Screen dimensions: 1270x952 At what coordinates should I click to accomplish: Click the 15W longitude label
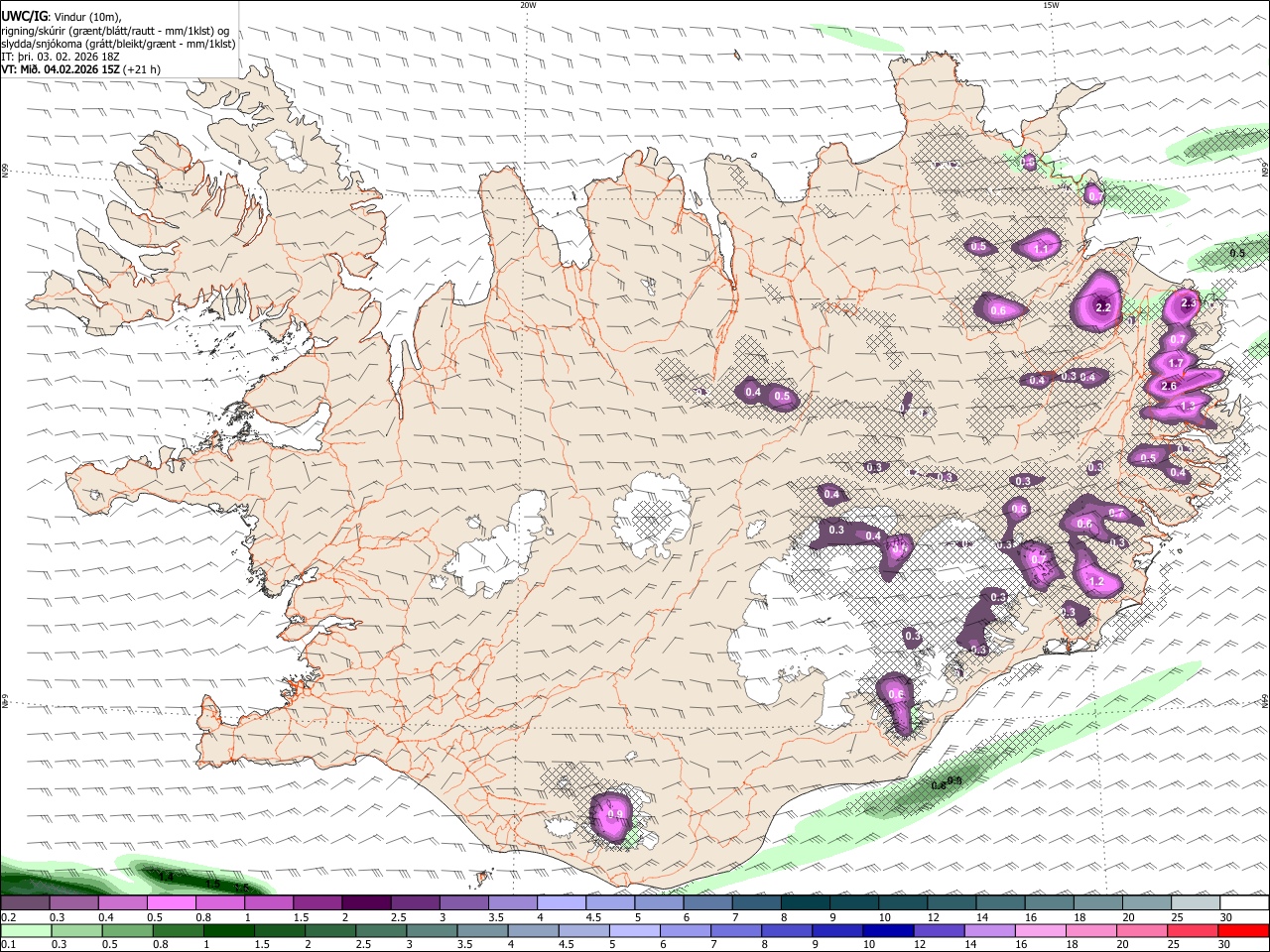point(1051,5)
